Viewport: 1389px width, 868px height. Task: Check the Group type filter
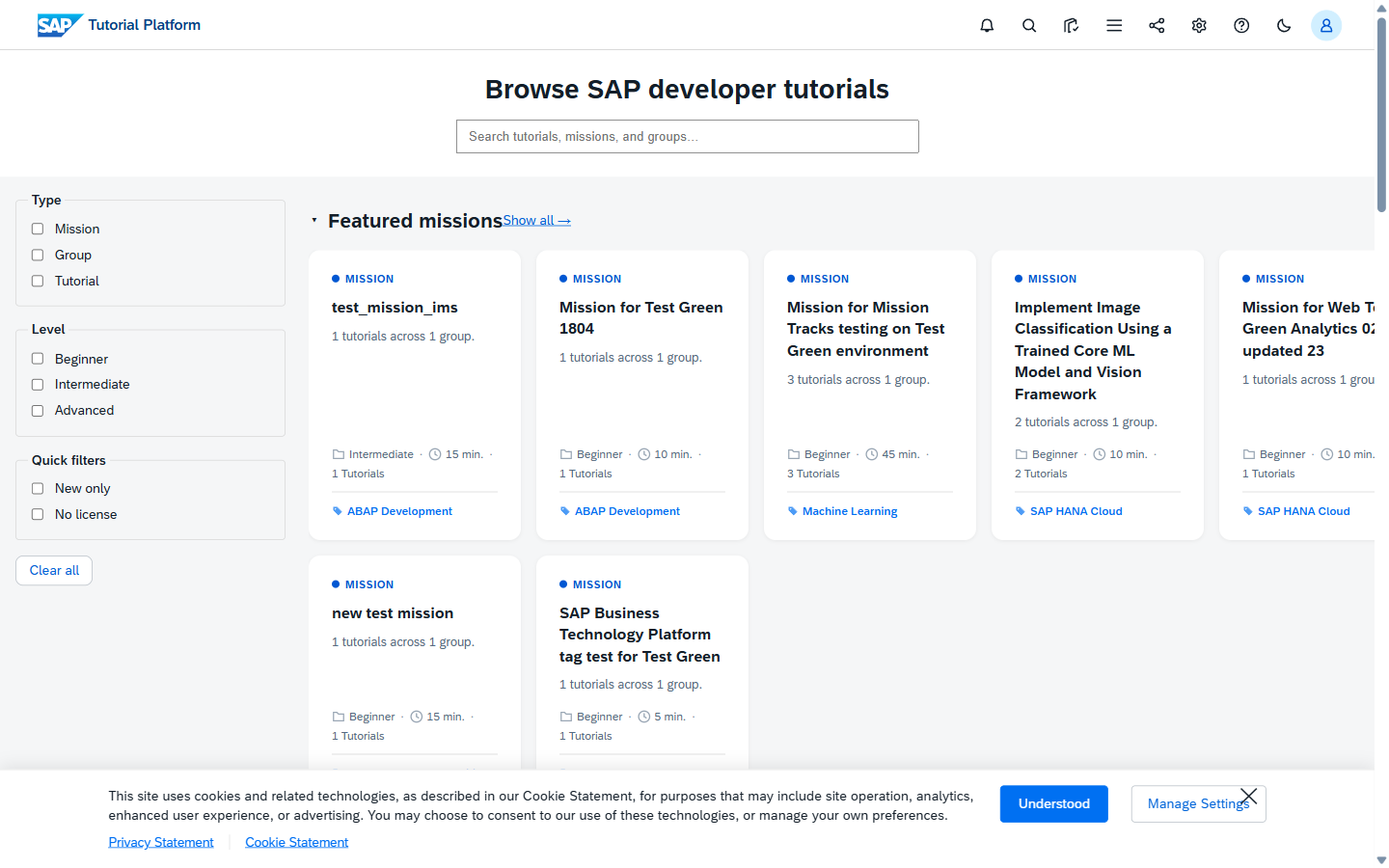38,256
